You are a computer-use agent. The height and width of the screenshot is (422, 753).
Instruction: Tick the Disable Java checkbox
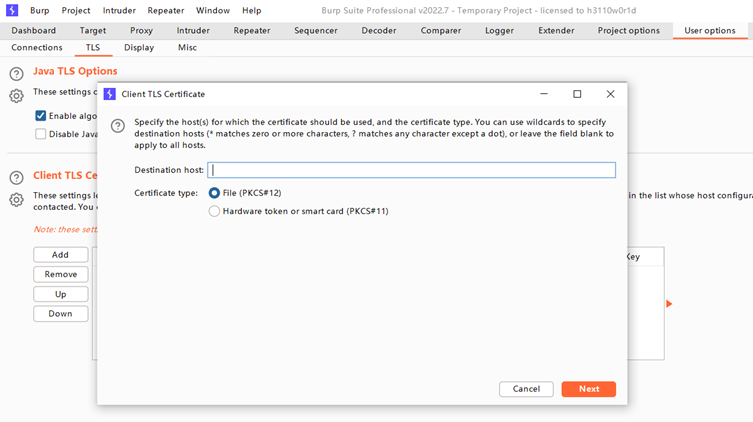click(40, 134)
